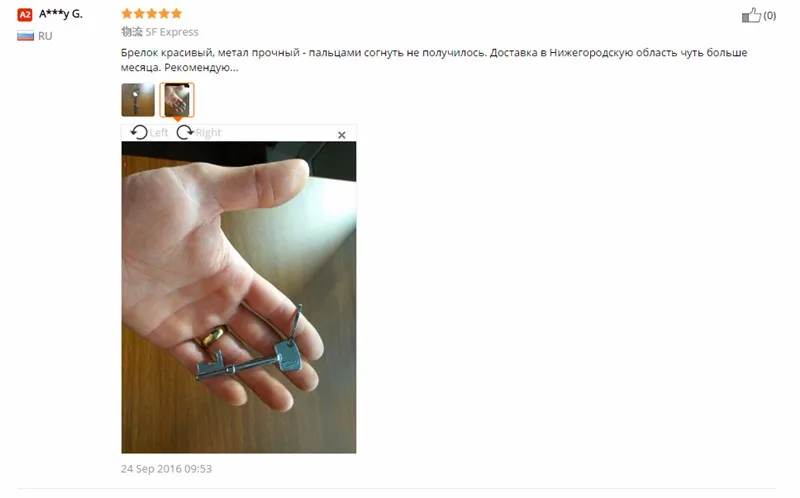This screenshot has height=498, width=800.
Task: Open the first review photo thumbnail
Action: [x=138, y=100]
